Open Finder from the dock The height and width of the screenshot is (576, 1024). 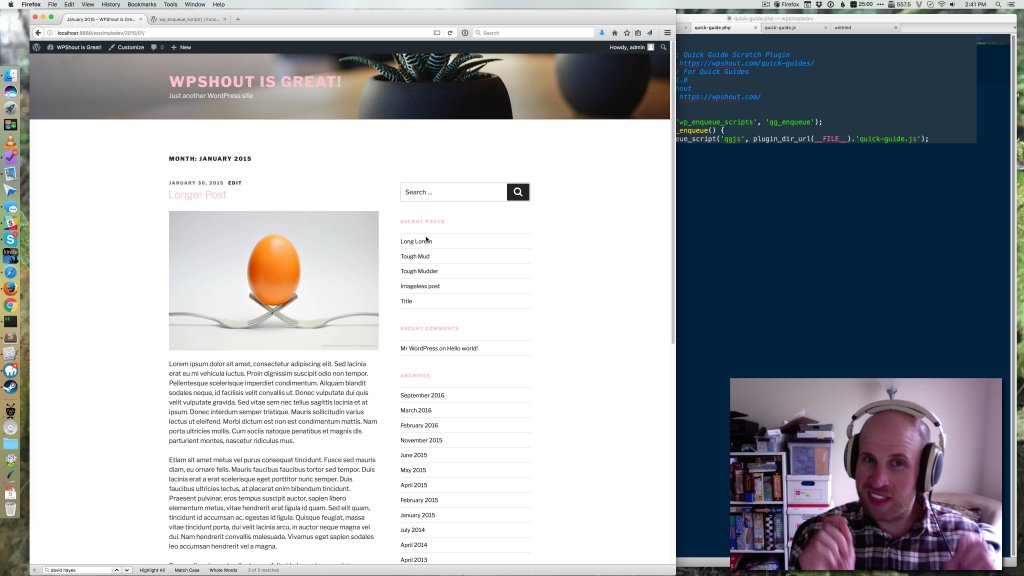[10, 76]
